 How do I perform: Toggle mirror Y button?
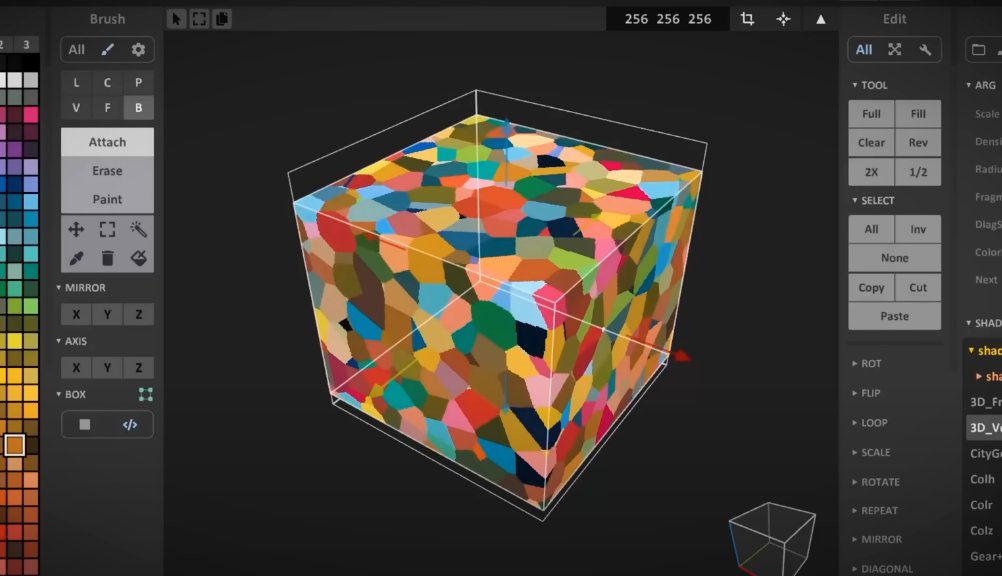coord(107,315)
